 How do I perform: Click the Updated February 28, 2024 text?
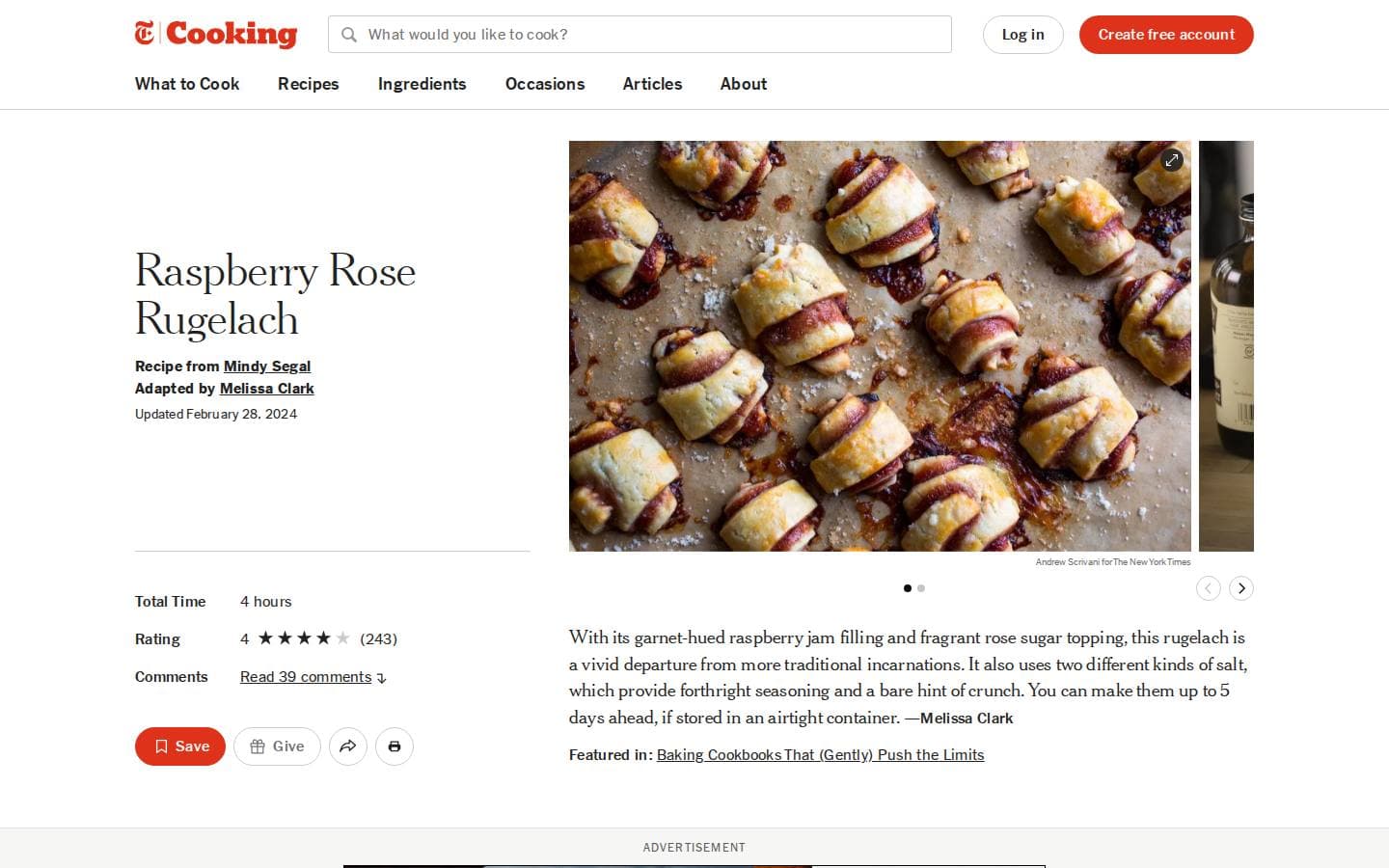[x=216, y=414]
